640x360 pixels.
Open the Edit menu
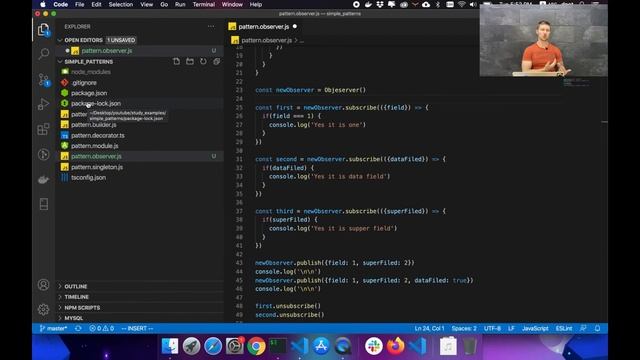point(96,4)
